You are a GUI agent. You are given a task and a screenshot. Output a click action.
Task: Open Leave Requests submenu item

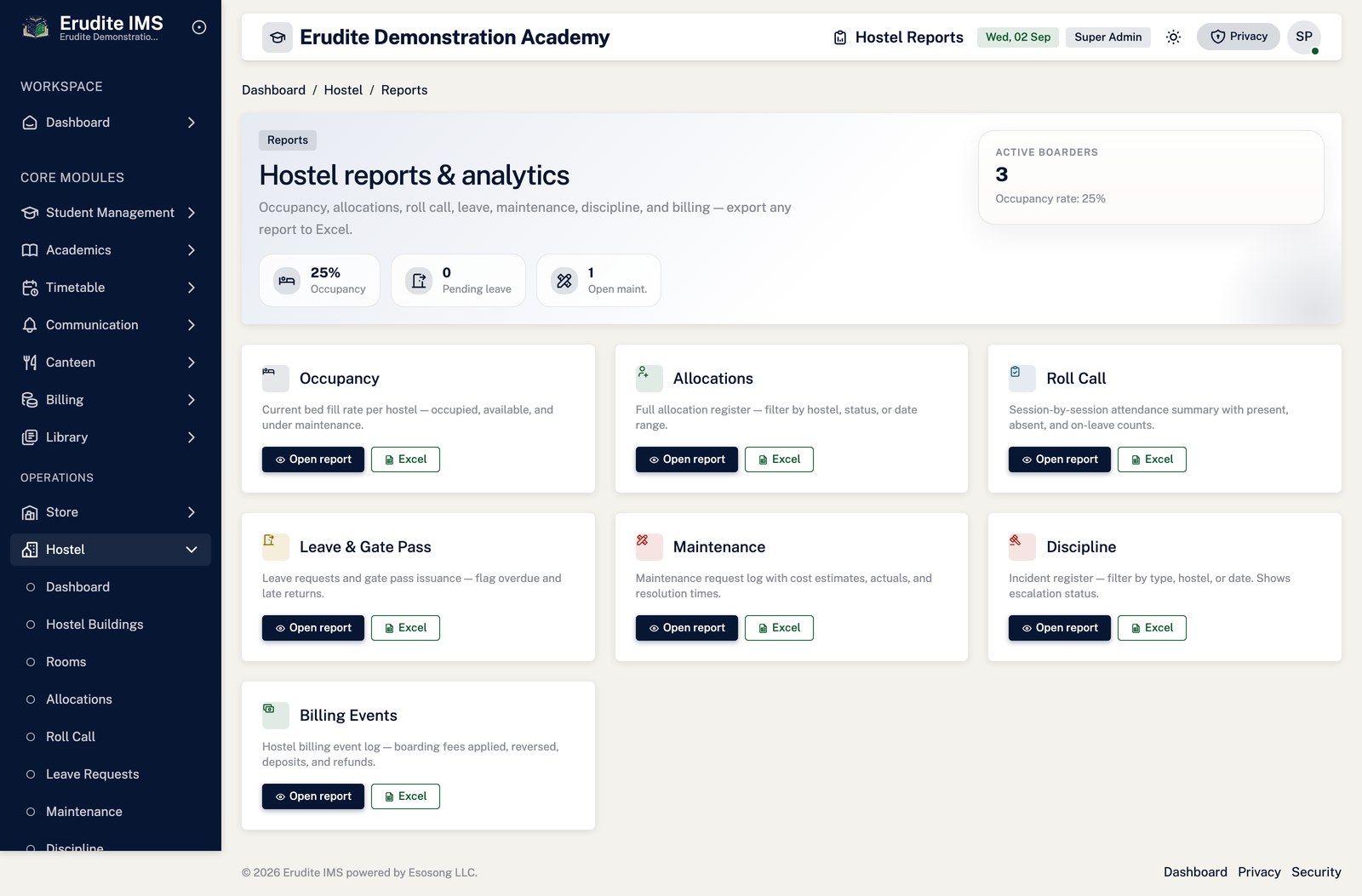111,774
